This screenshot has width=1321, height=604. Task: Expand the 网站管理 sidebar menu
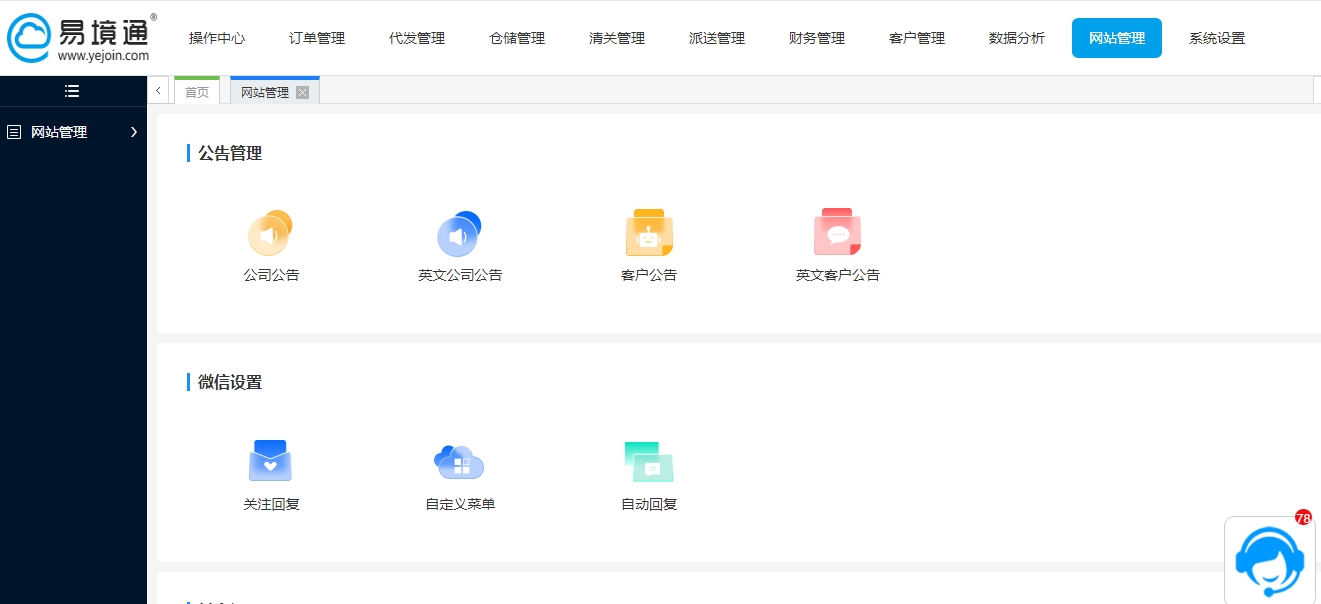pyautogui.click(x=133, y=131)
